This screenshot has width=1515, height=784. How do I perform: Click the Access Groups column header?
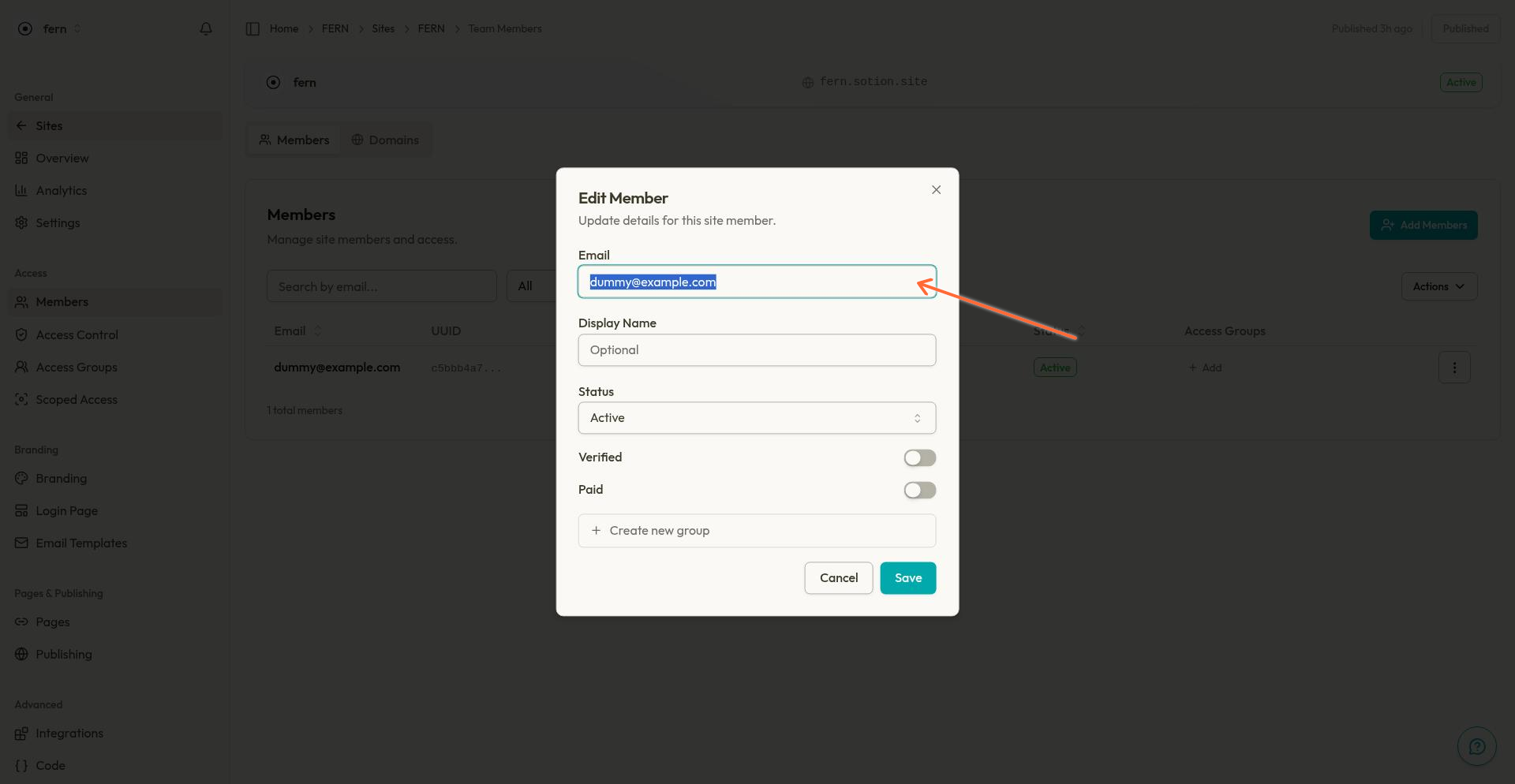click(1225, 330)
